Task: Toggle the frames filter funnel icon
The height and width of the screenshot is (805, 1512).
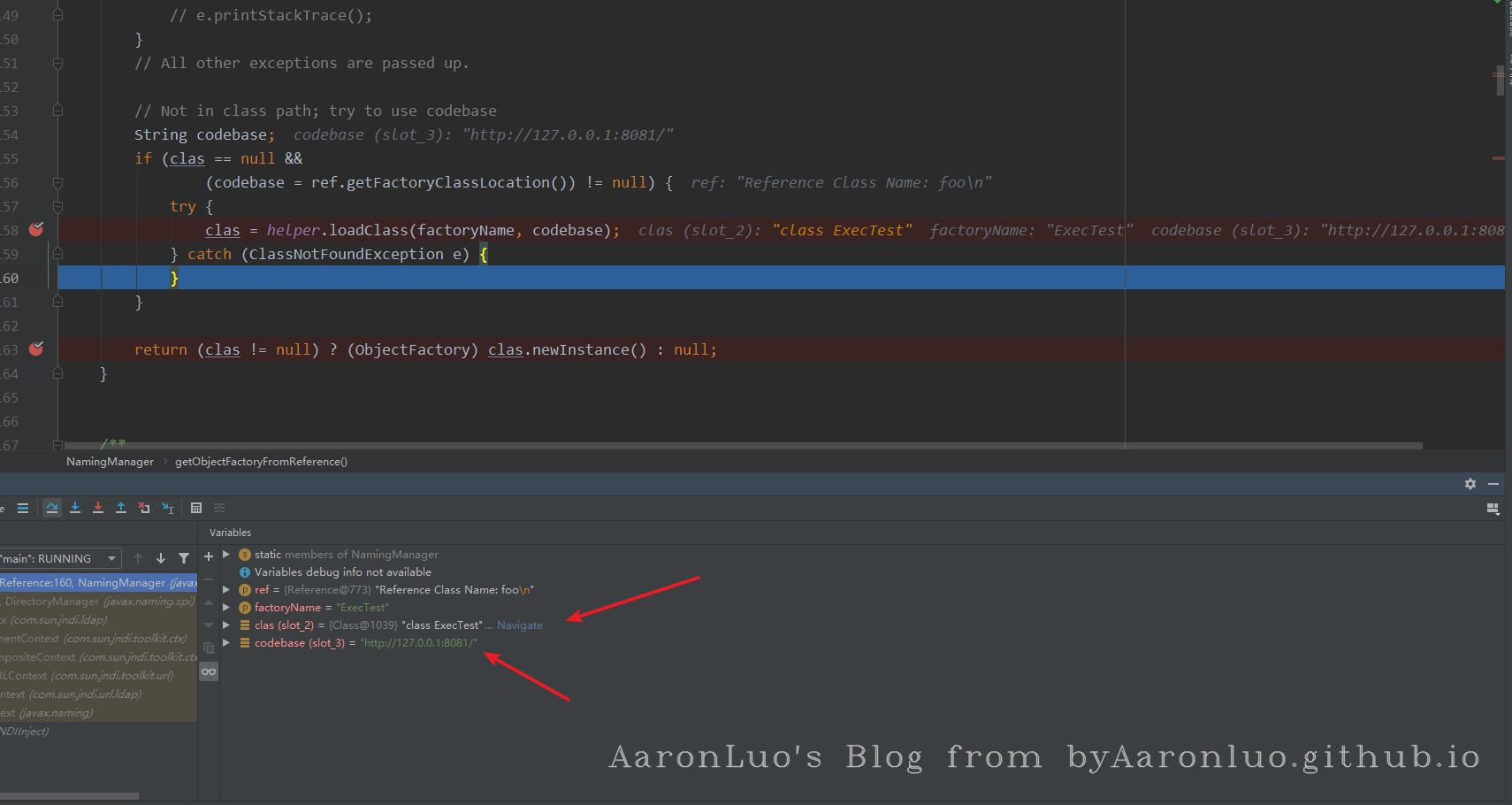Action: click(x=184, y=558)
